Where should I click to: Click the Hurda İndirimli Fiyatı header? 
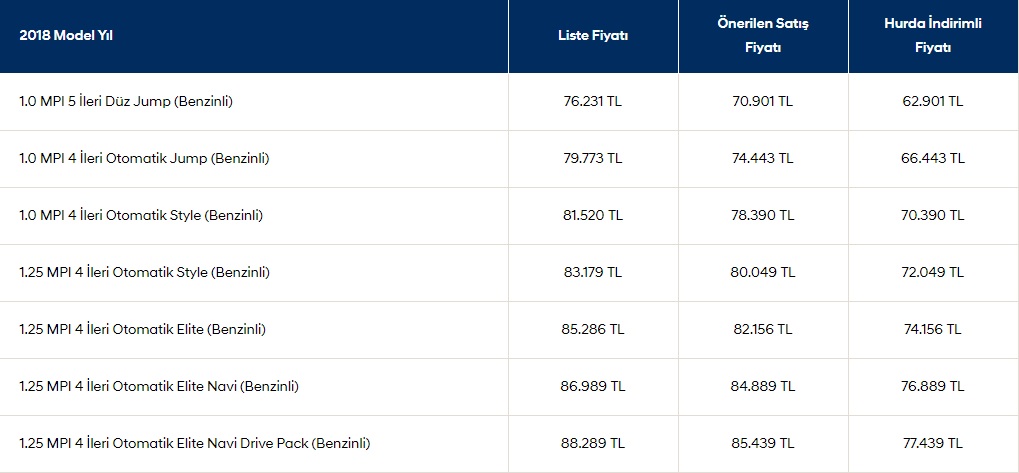click(x=933, y=36)
